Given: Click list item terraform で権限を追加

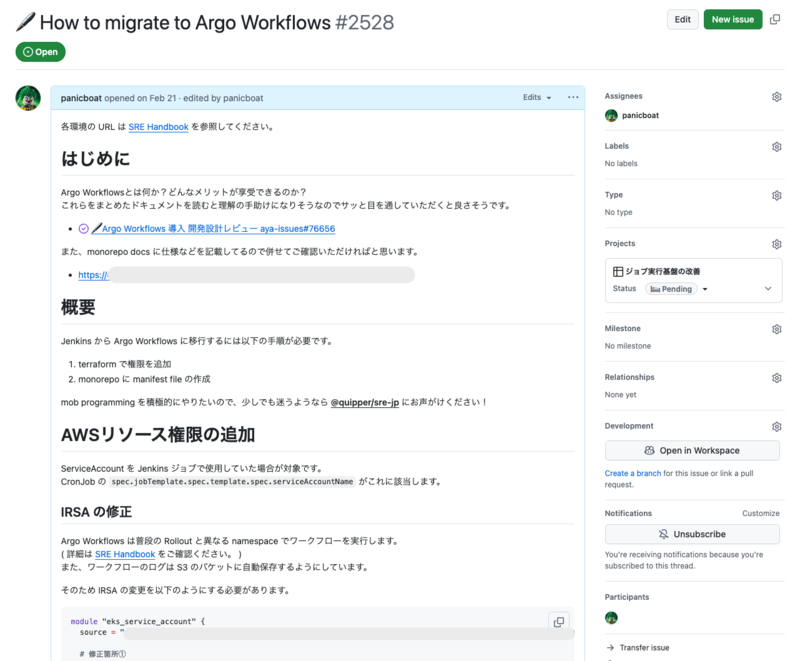Looking at the screenshot, I should point(124,364).
